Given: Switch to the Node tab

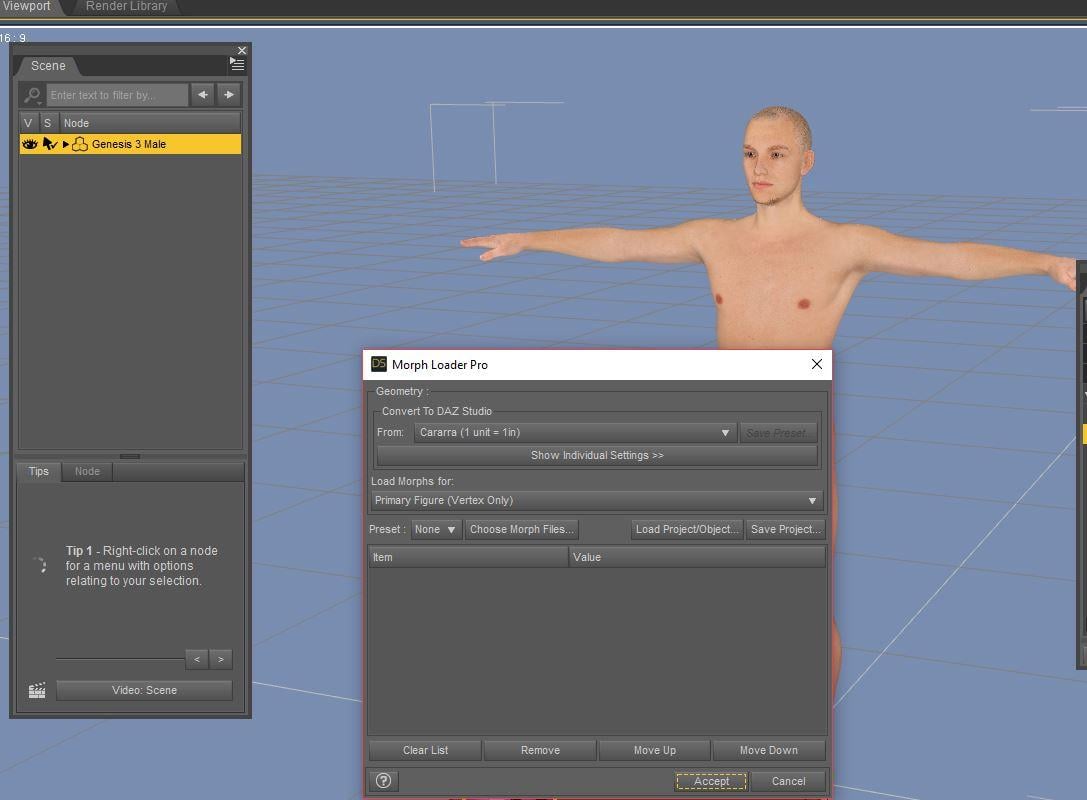Looking at the screenshot, I should [87, 471].
